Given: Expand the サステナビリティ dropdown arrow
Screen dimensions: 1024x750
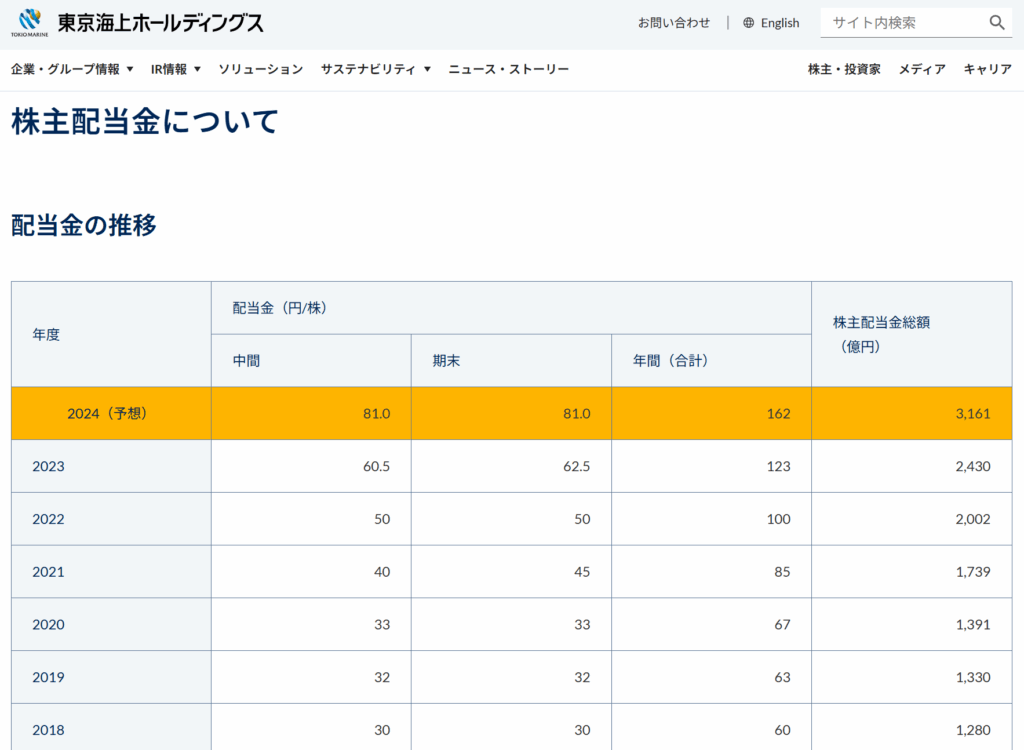Looking at the screenshot, I should (x=427, y=69).
